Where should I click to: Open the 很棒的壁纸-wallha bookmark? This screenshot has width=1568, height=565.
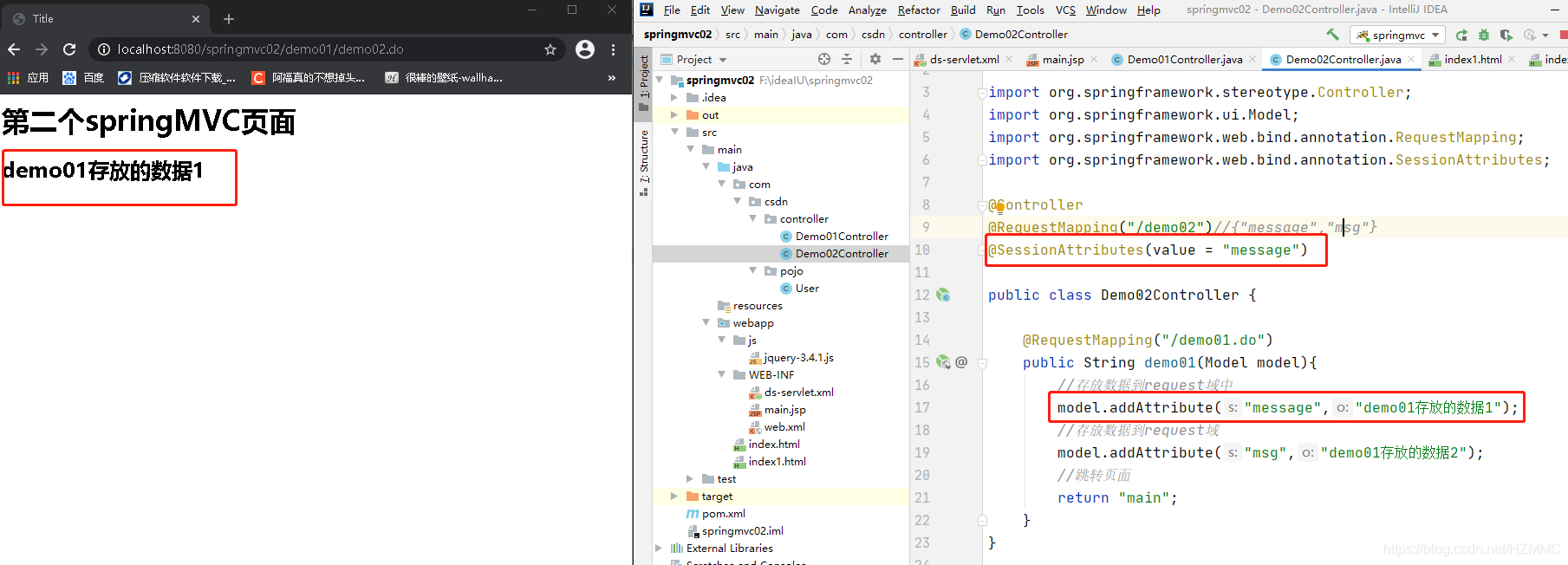coord(444,77)
